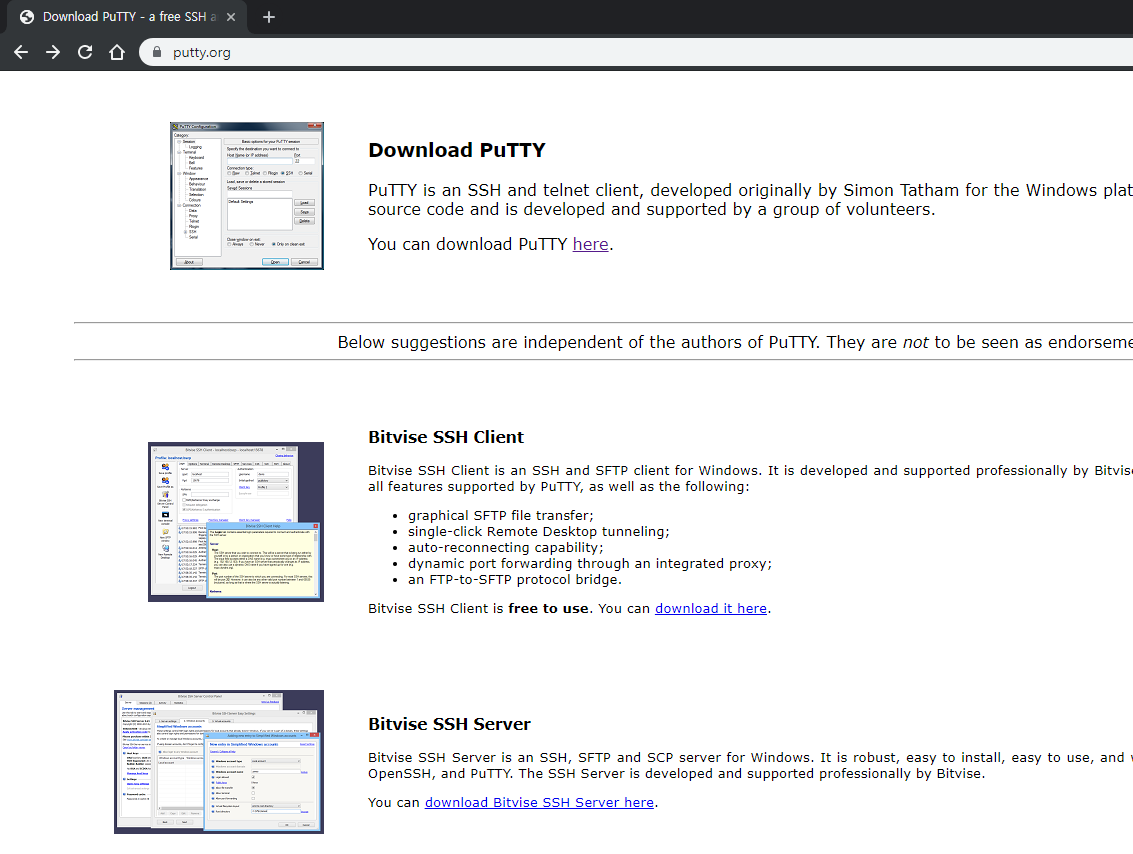This screenshot has height=854, width=1133.
Task: Open the Bitvise SSH Server screenshot thumbnail
Action: [x=219, y=762]
